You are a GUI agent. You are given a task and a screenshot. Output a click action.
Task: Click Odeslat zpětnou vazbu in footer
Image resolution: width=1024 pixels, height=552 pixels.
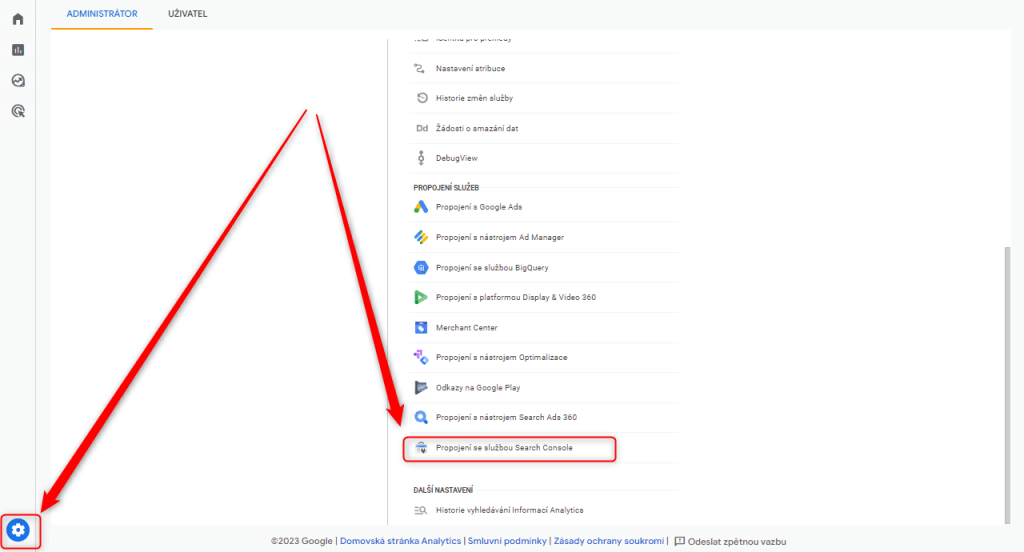point(736,541)
